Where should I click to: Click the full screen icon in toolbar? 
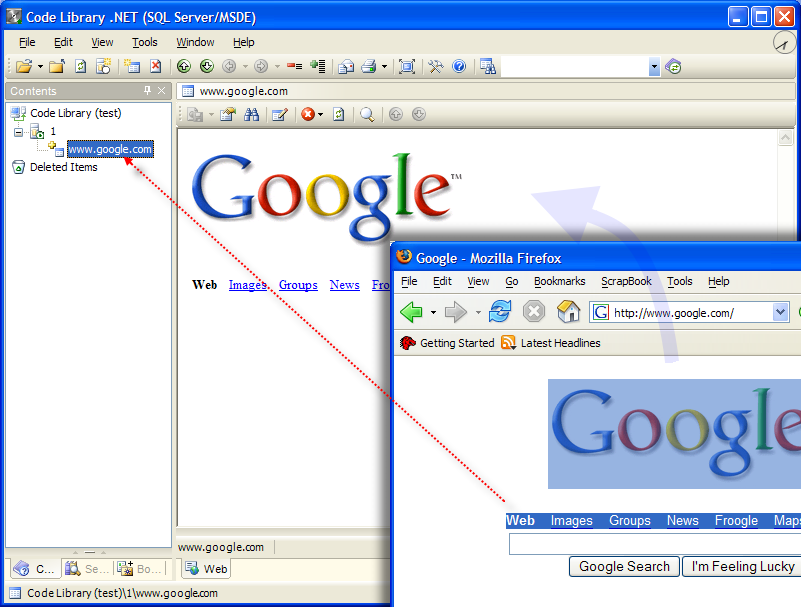pos(407,66)
